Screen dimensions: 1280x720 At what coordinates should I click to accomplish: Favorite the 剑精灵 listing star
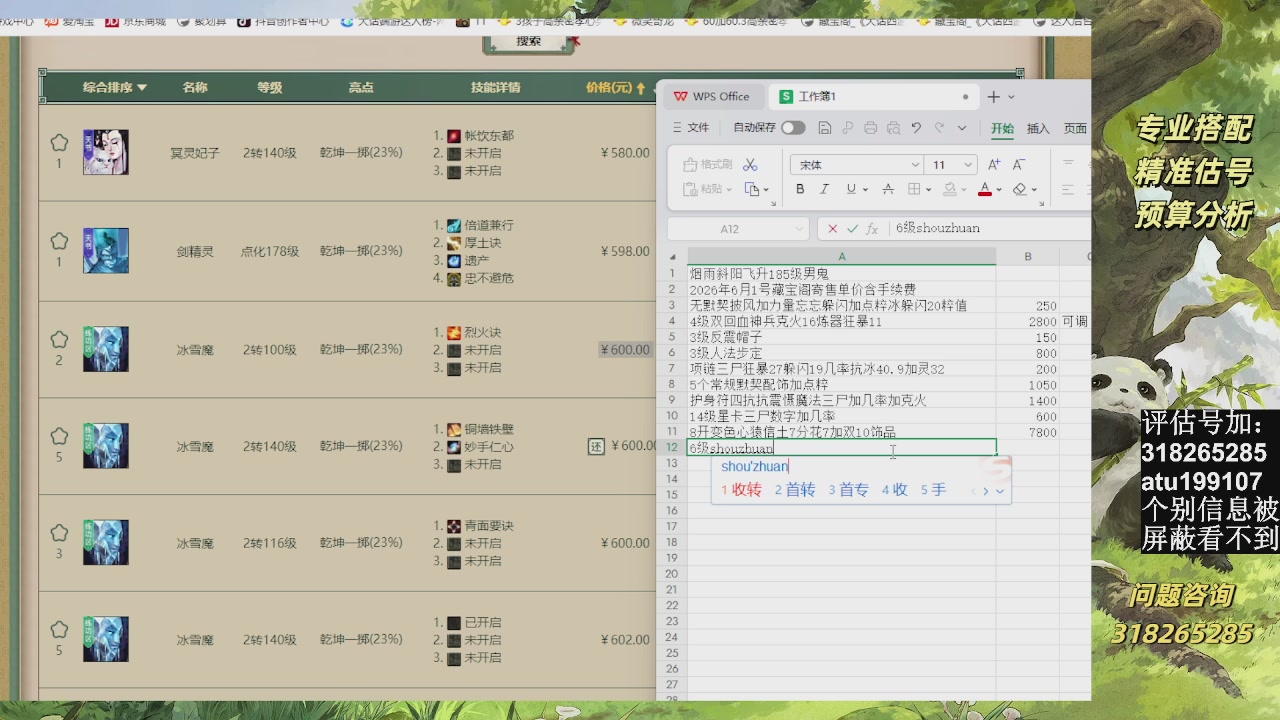tap(59, 241)
